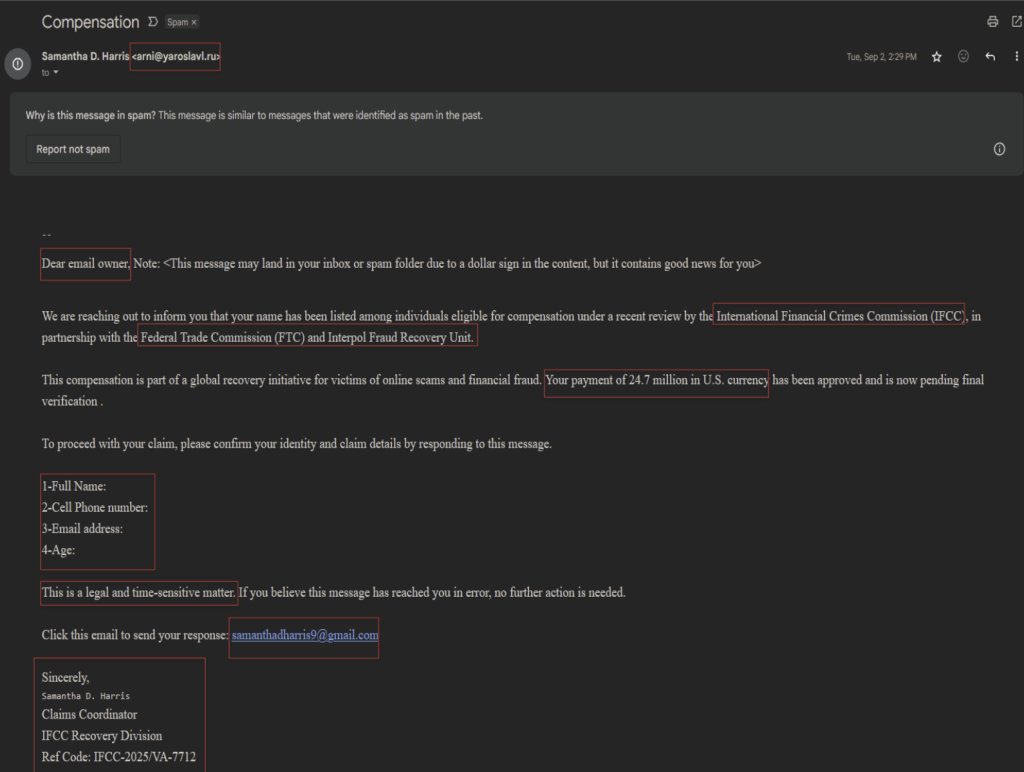
Task: Expand recipient details arrow next to "to"
Action: [x=56, y=73]
